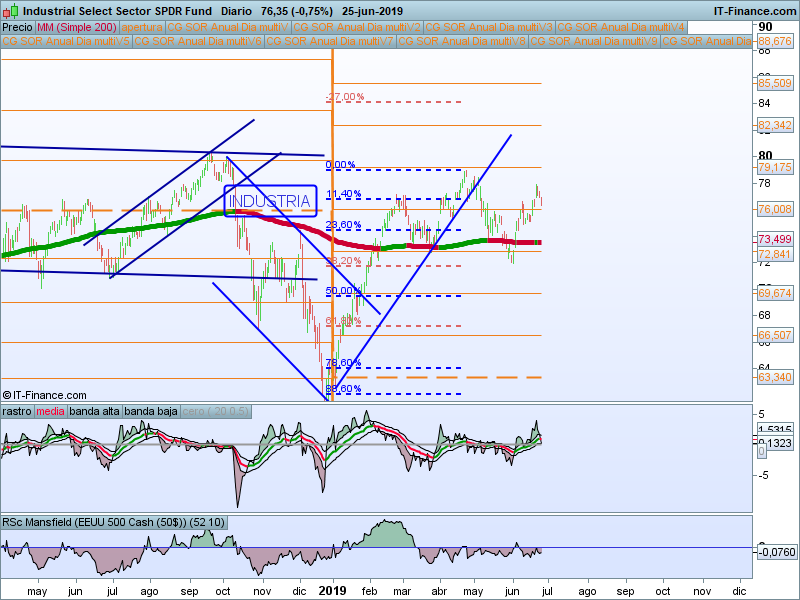Click the 79,175 price level tag

click(x=775, y=167)
